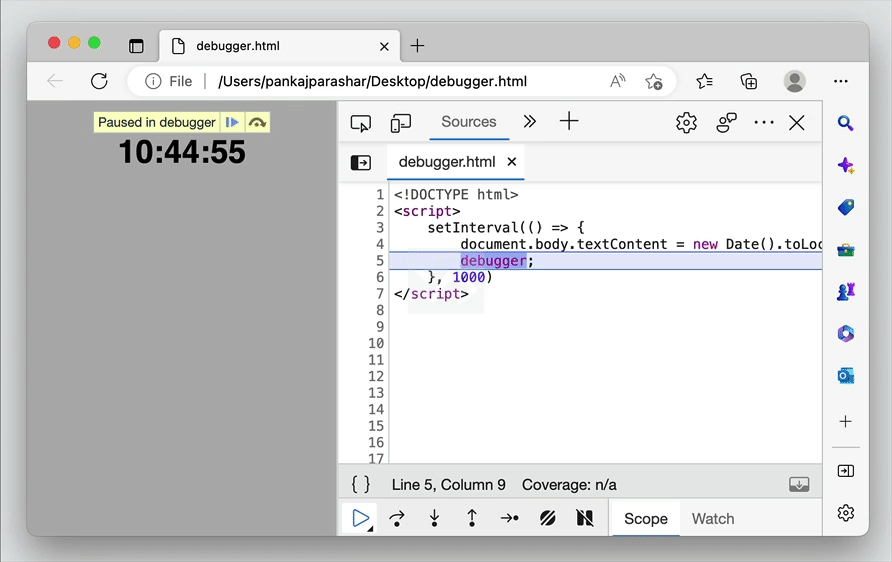Screen dimensions: 892x562
Task: Collapse the sidebar with the arrow-panel icon
Action: click(x=845, y=471)
